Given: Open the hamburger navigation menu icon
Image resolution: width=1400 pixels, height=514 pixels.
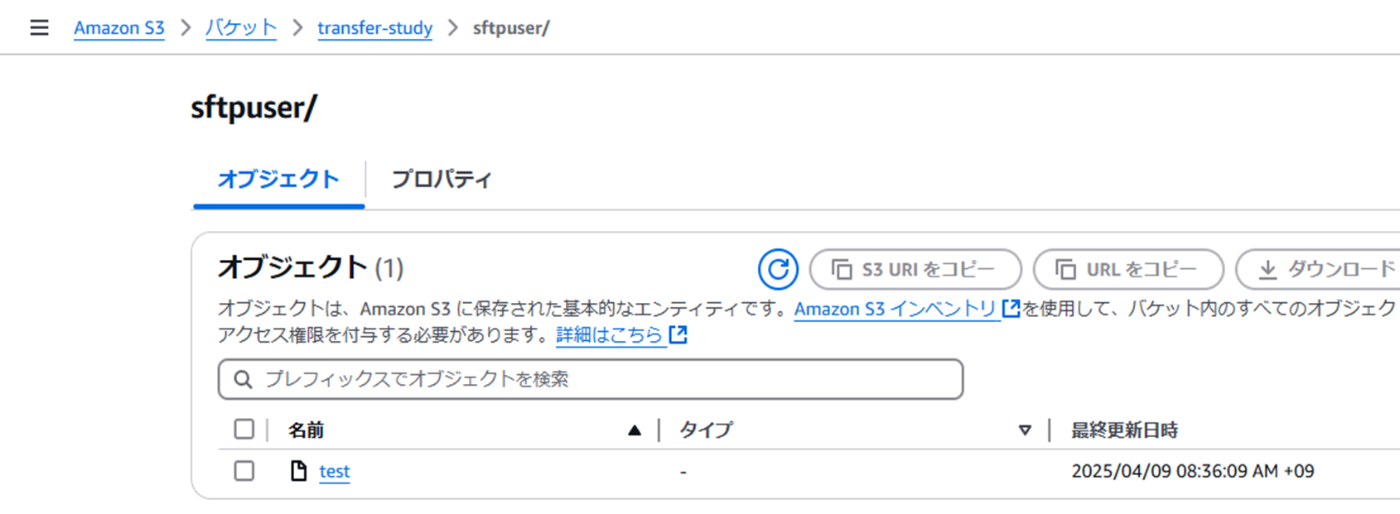Looking at the screenshot, I should (39, 28).
